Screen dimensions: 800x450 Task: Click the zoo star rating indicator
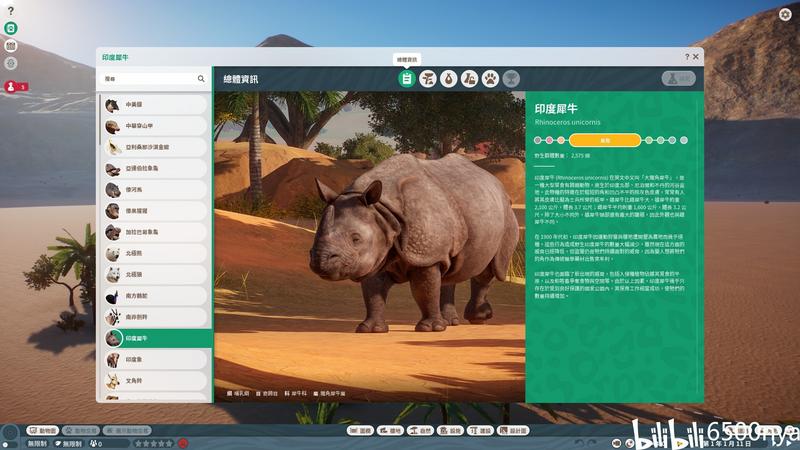(154, 444)
